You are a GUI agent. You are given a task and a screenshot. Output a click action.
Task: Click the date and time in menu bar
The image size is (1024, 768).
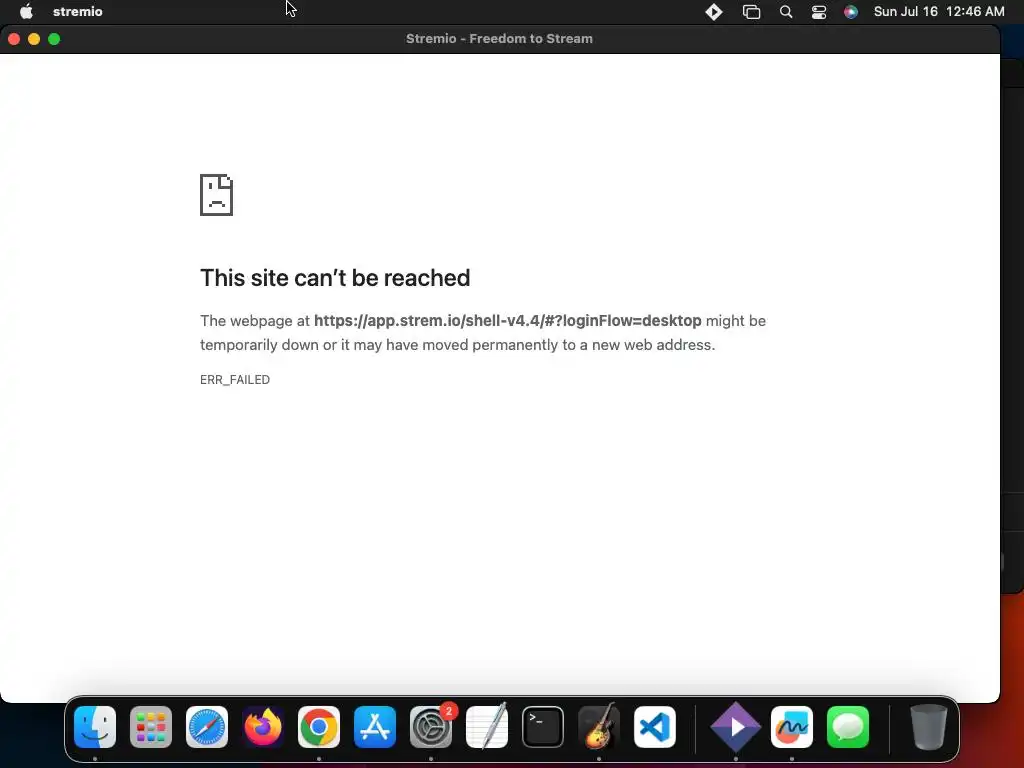[938, 11]
